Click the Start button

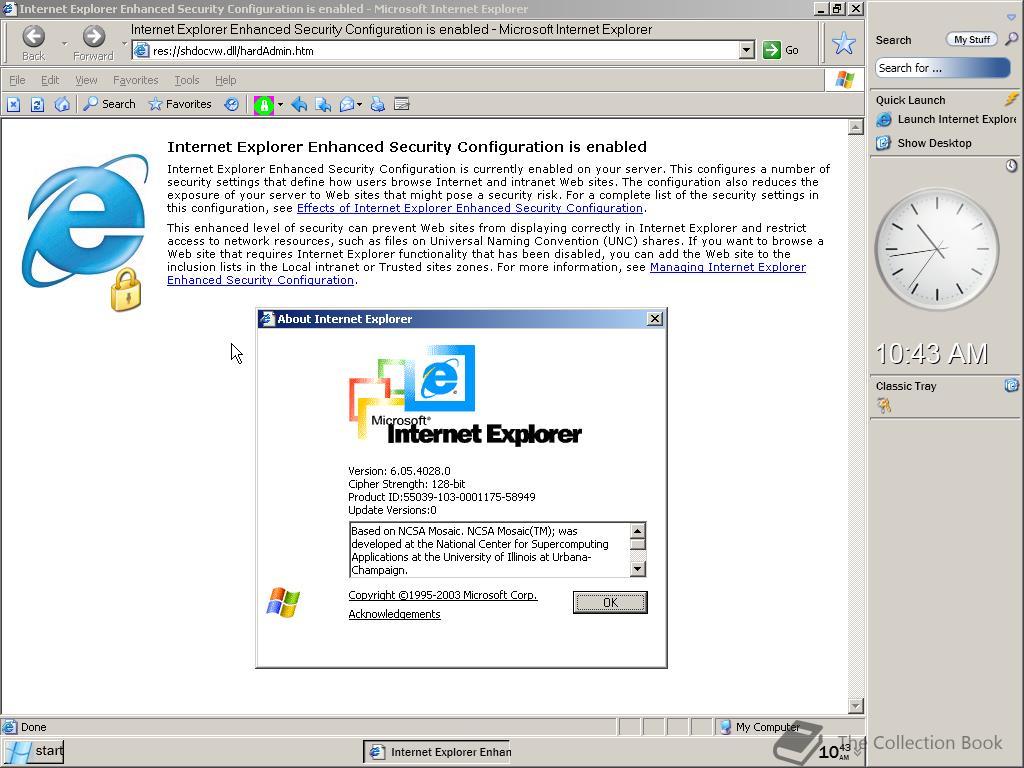34,751
